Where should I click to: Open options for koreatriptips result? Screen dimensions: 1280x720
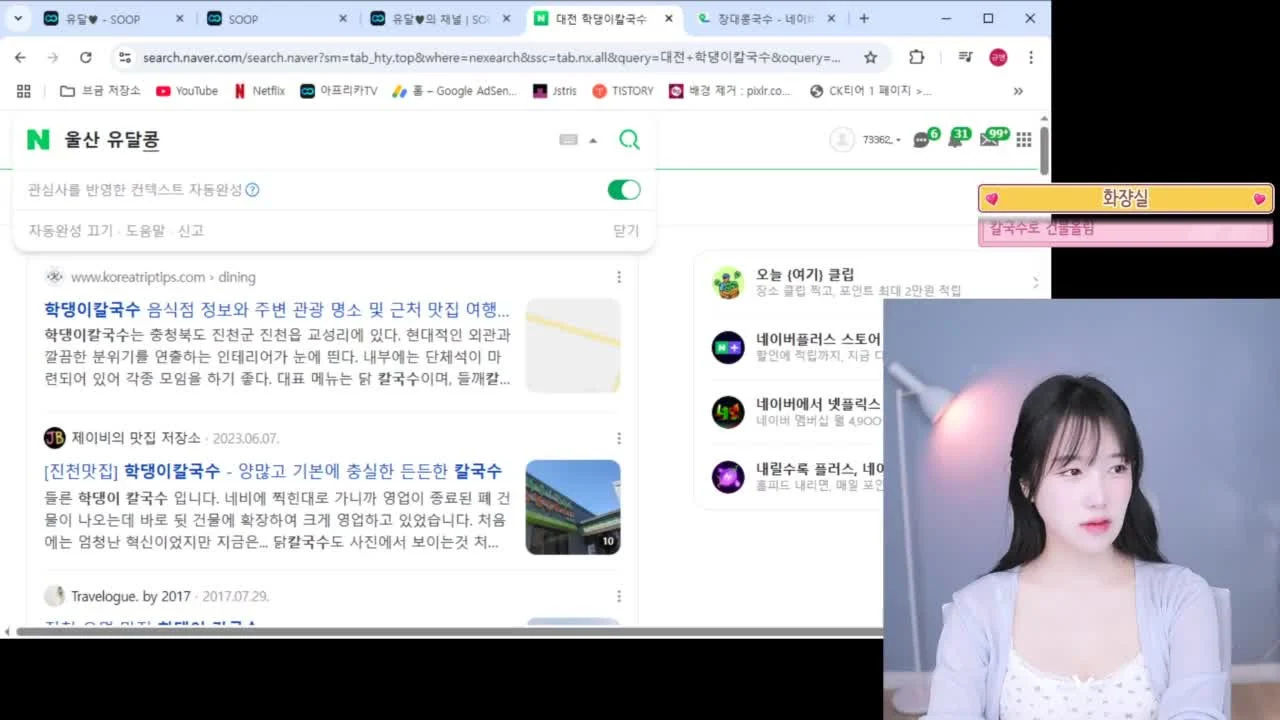(x=618, y=277)
